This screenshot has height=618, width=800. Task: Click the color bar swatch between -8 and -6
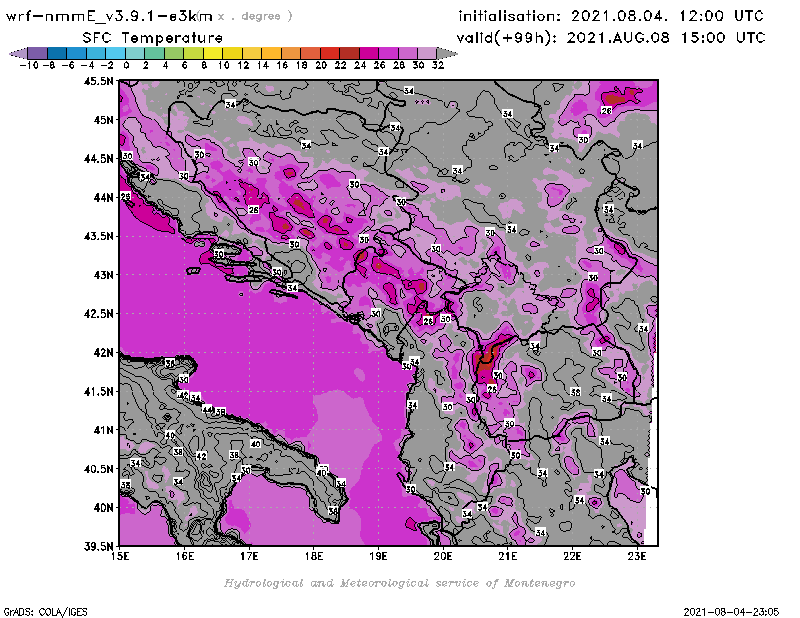[x=57, y=53]
